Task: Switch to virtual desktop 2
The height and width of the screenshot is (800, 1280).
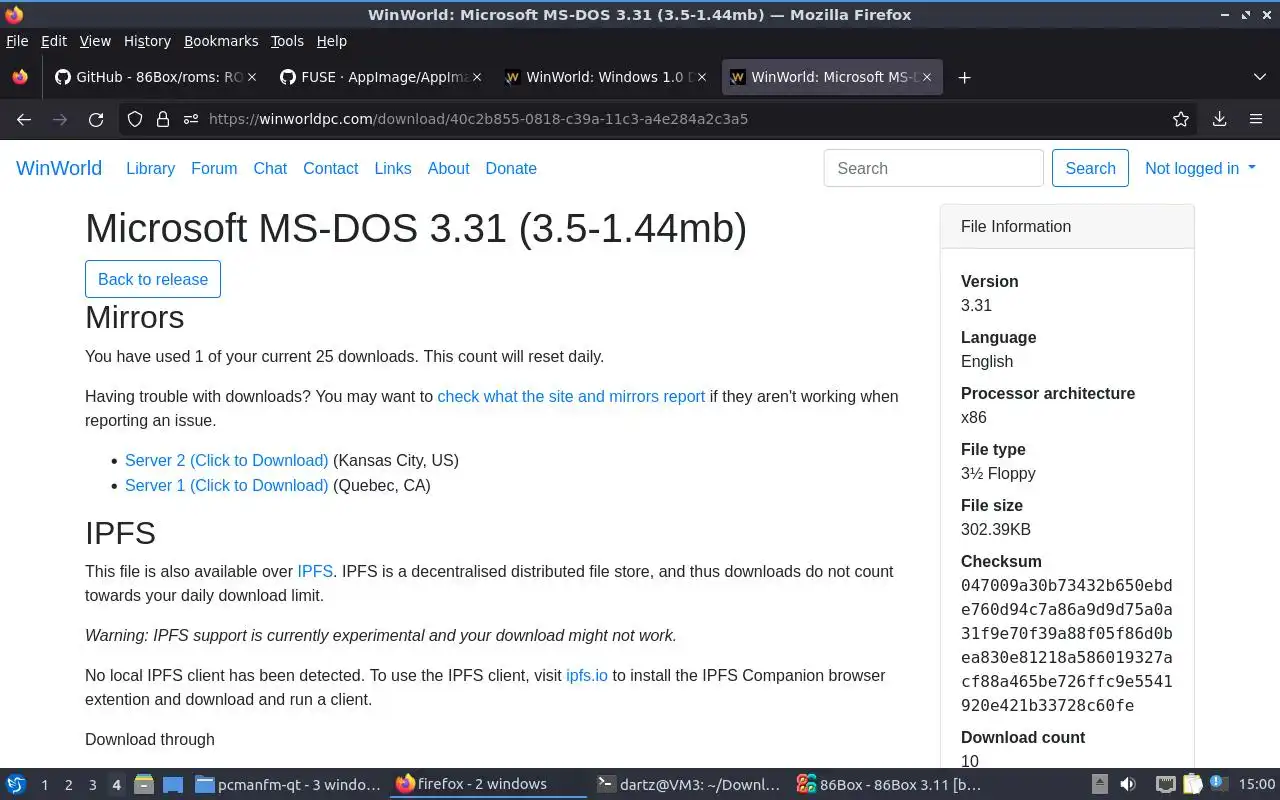Action: click(68, 785)
